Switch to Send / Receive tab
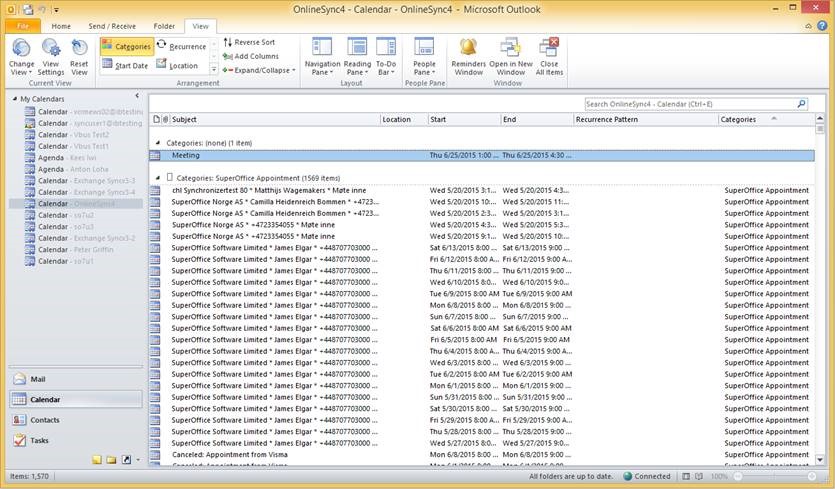Screen dimensions: 835x489 coord(112,26)
